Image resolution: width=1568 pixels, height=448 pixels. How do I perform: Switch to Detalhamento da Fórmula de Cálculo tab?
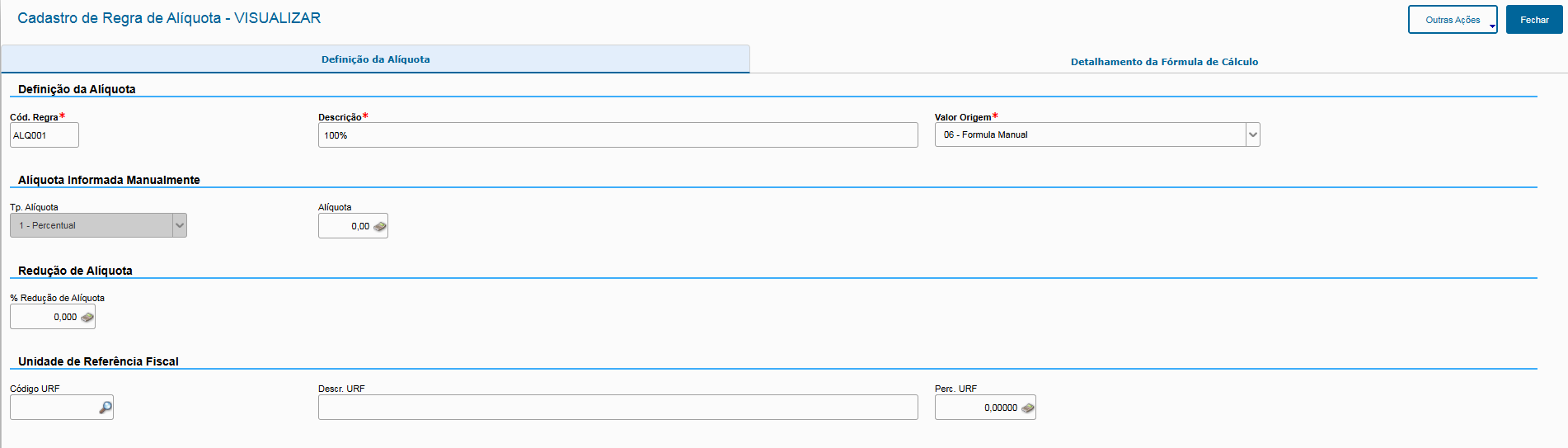point(1163,62)
